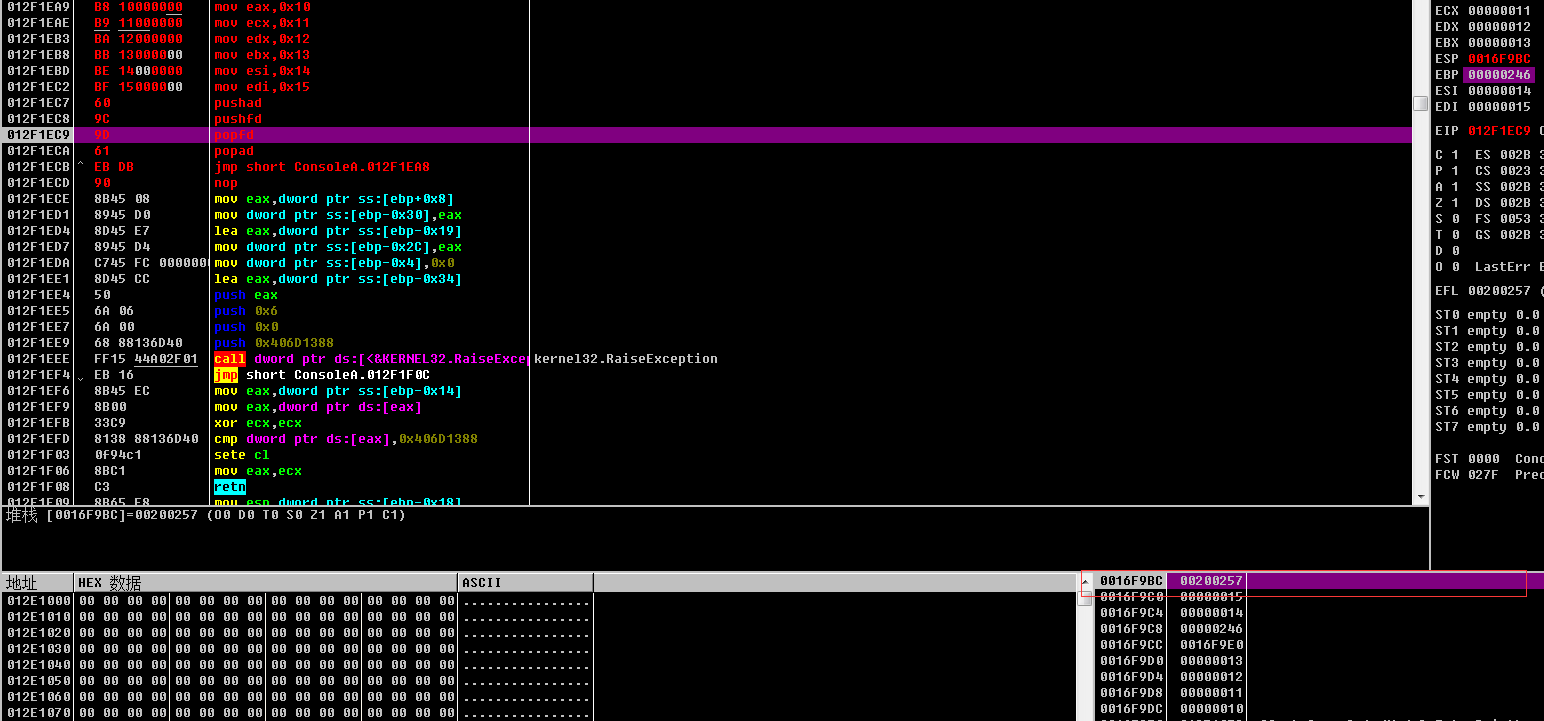Click the A flag value
The width and height of the screenshot is (1544, 721).
[x=1455, y=187]
